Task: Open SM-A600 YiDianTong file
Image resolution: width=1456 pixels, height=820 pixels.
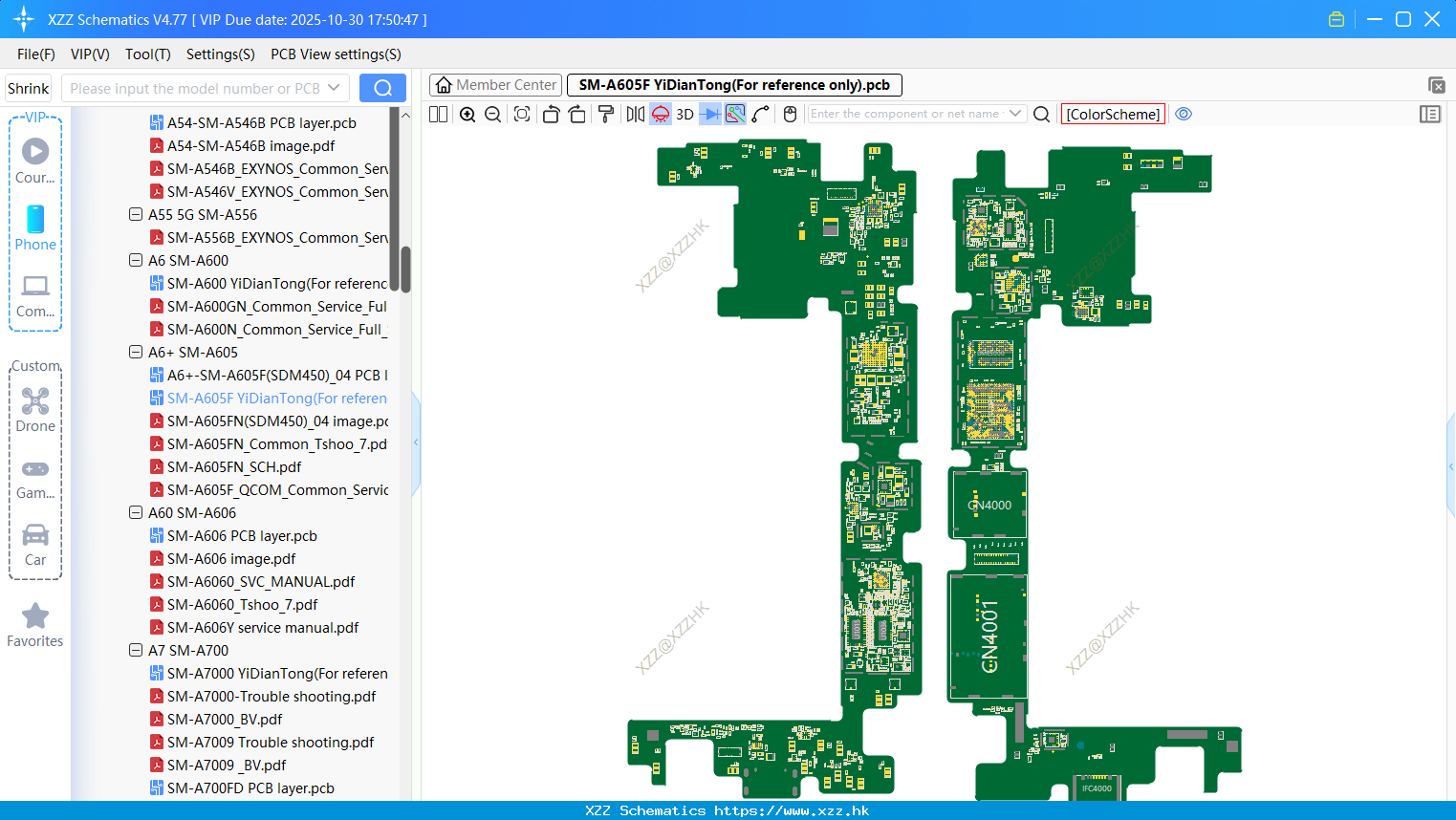Action: (269, 284)
